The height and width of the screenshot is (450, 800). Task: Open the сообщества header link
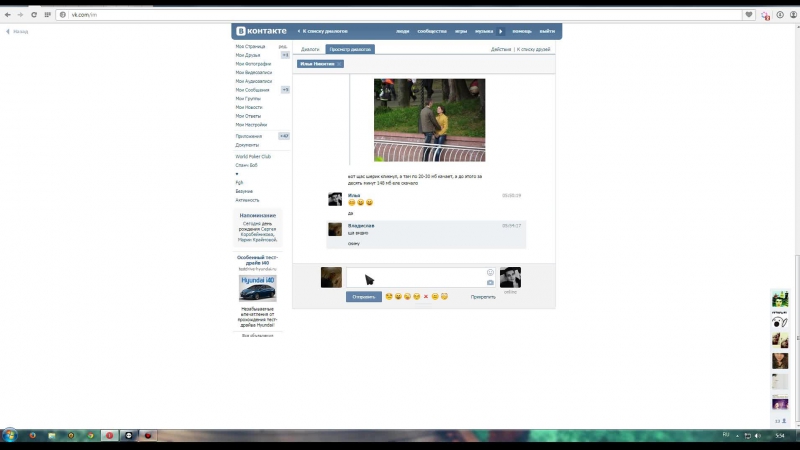(x=432, y=31)
